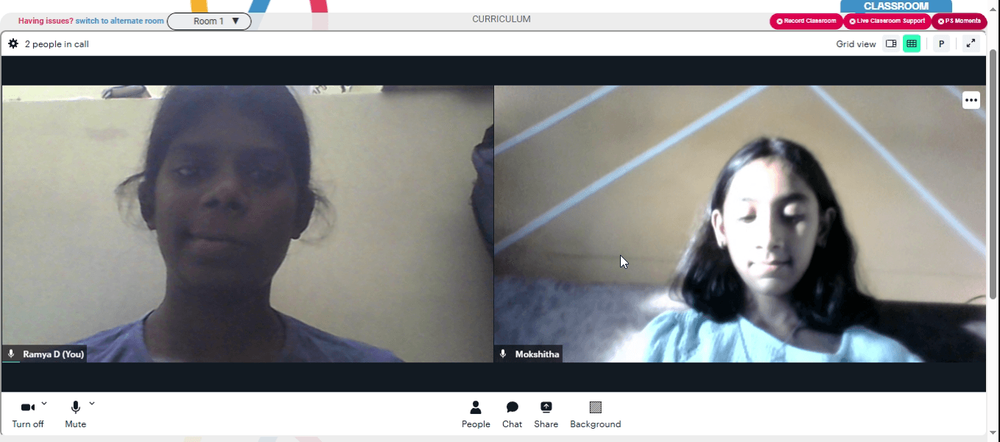Open three-dot menu on Mokshitha's video

tap(971, 100)
